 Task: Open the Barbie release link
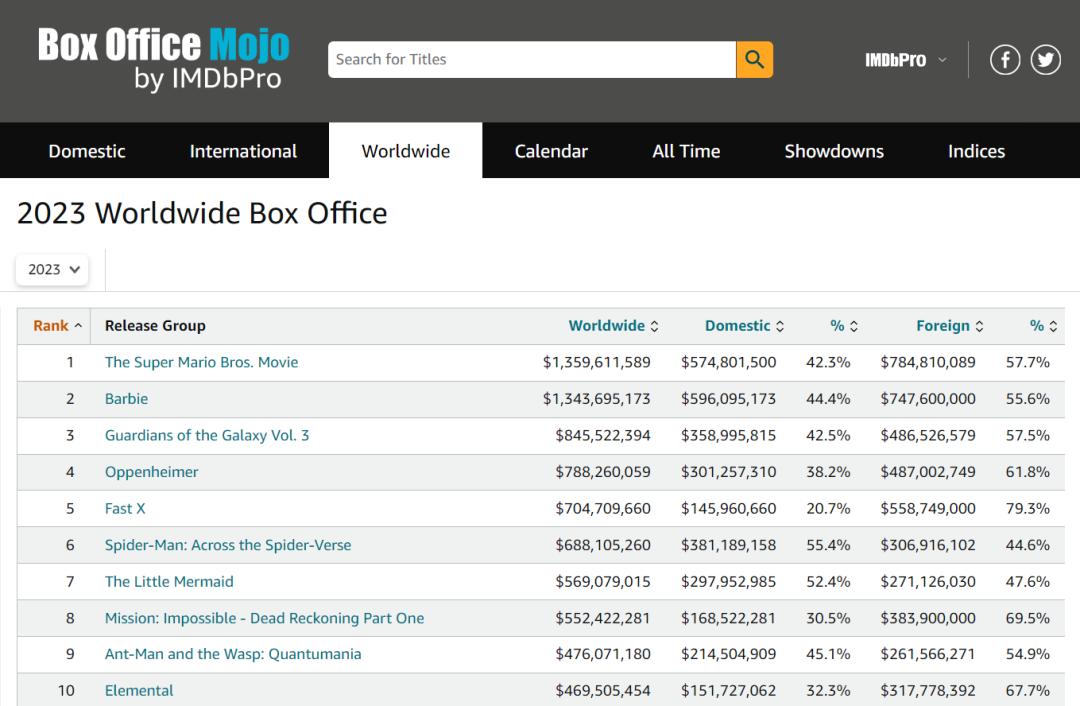126,399
